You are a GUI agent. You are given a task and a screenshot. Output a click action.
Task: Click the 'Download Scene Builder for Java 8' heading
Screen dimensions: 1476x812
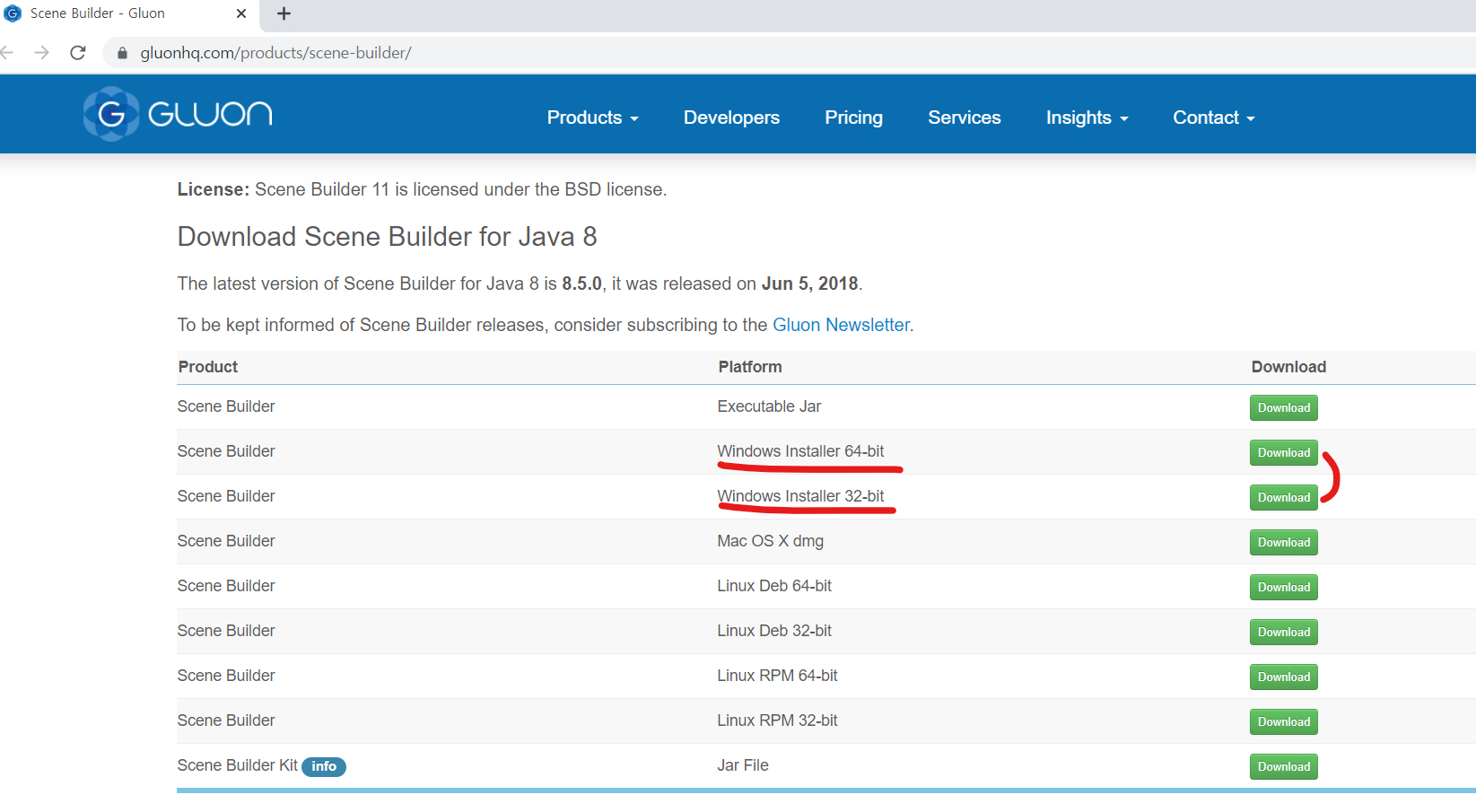[388, 237]
